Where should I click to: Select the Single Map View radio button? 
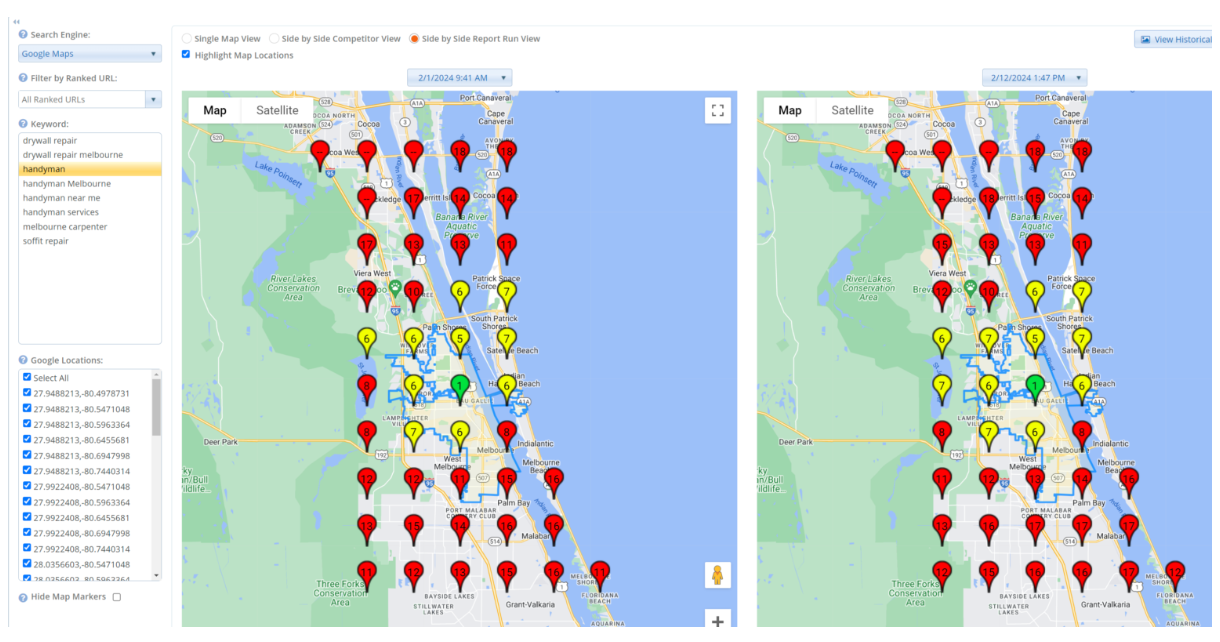click(188, 39)
